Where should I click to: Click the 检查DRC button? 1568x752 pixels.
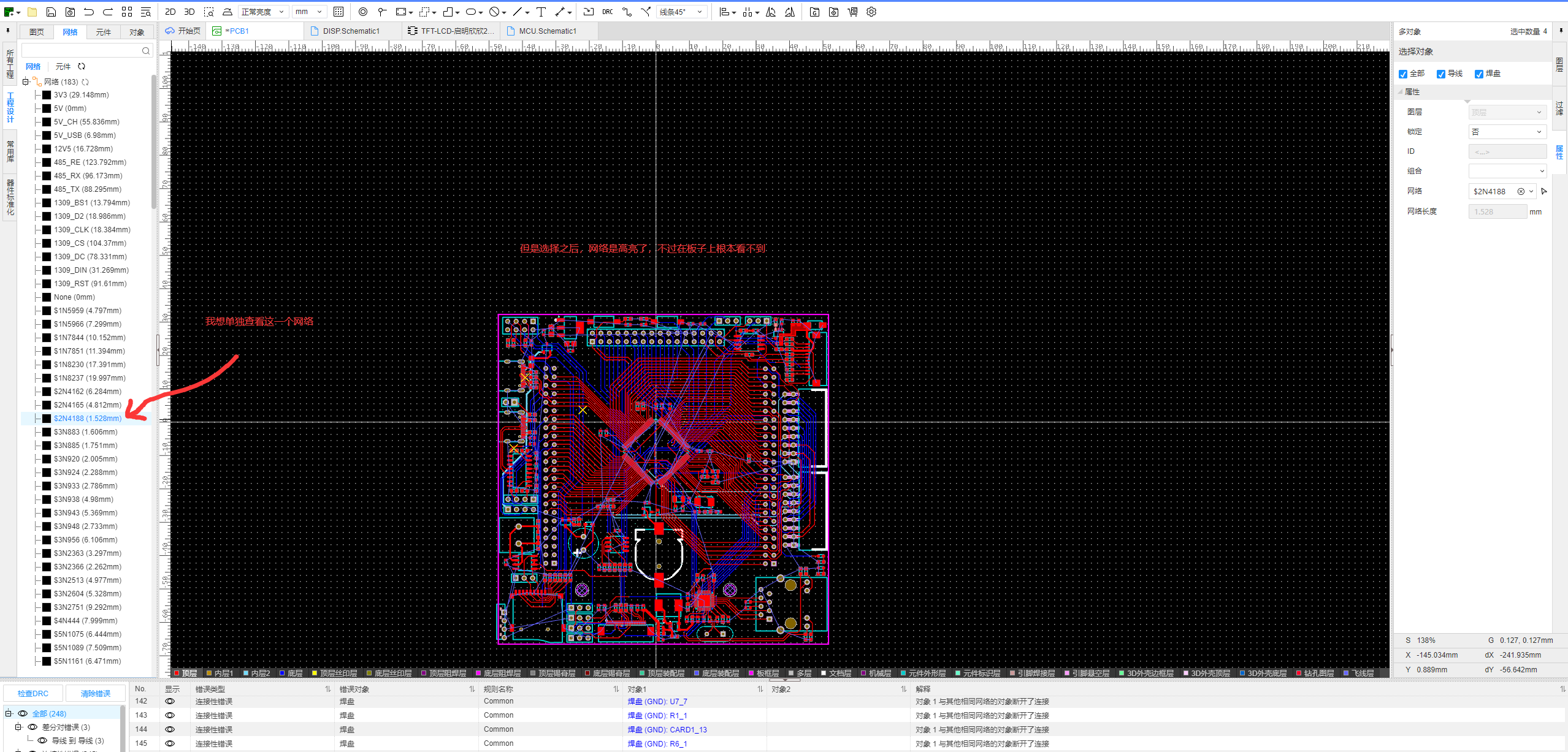pyautogui.click(x=33, y=693)
